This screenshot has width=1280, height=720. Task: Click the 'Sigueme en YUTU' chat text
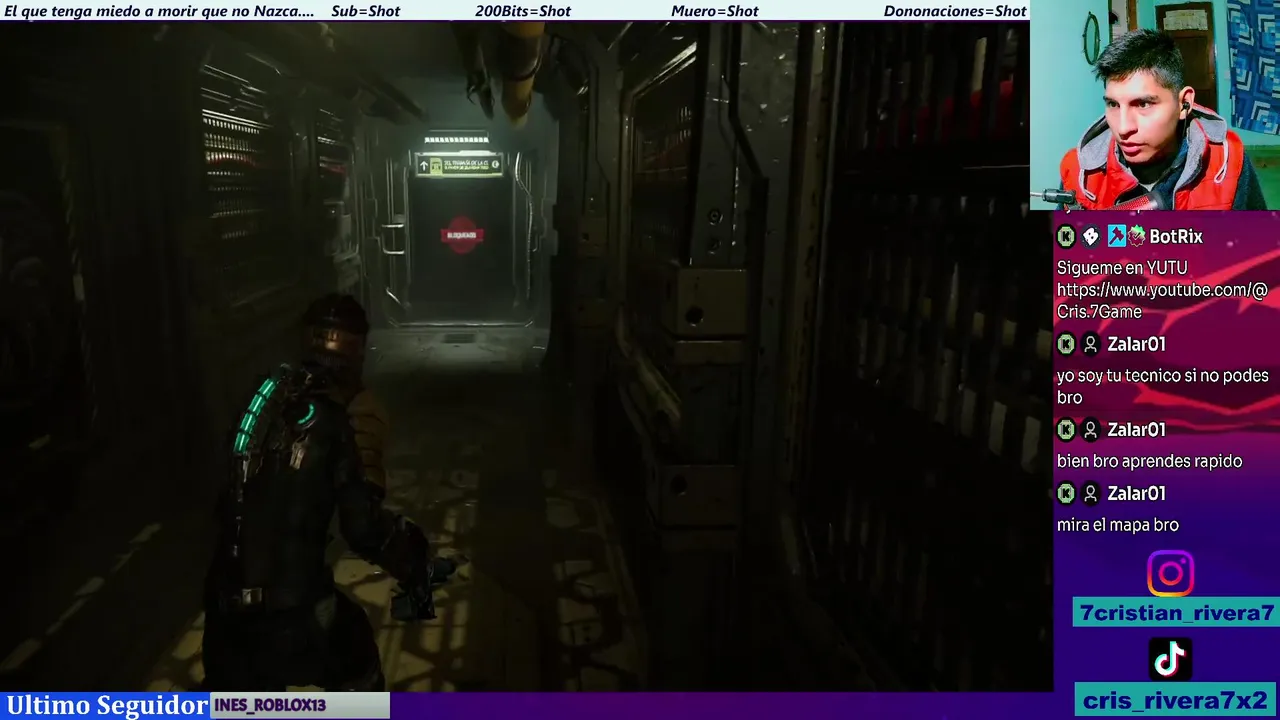(x=1122, y=268)
